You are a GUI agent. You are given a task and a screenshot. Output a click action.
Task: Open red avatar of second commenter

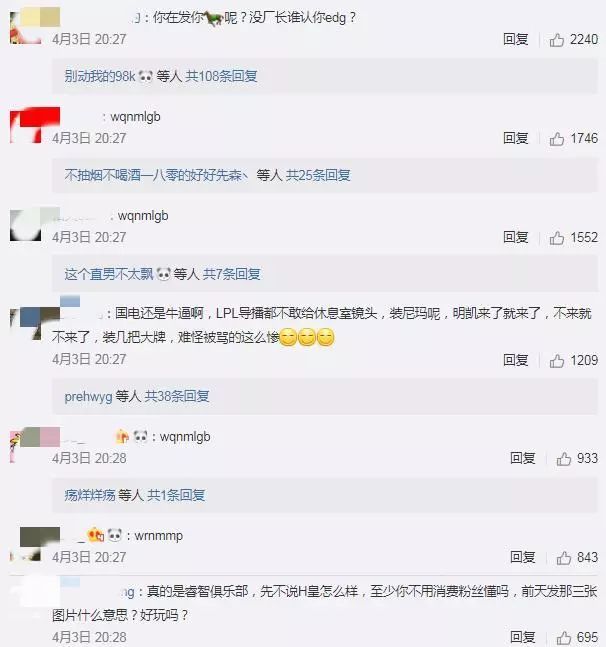pos(26,125)
